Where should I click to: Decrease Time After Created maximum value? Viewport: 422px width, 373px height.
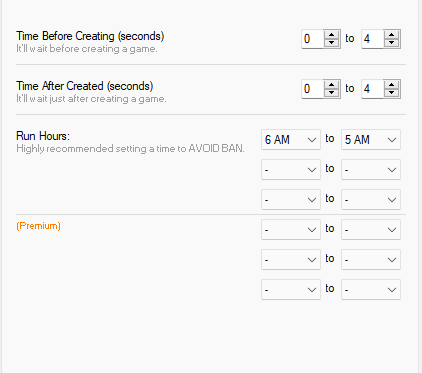(x=391, y=93)
